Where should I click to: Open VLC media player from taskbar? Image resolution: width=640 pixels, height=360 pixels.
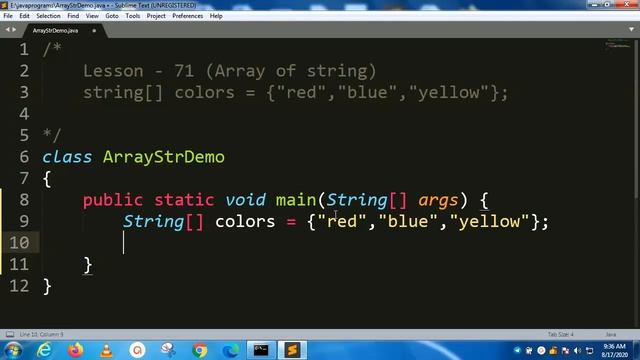pos(106,350)
